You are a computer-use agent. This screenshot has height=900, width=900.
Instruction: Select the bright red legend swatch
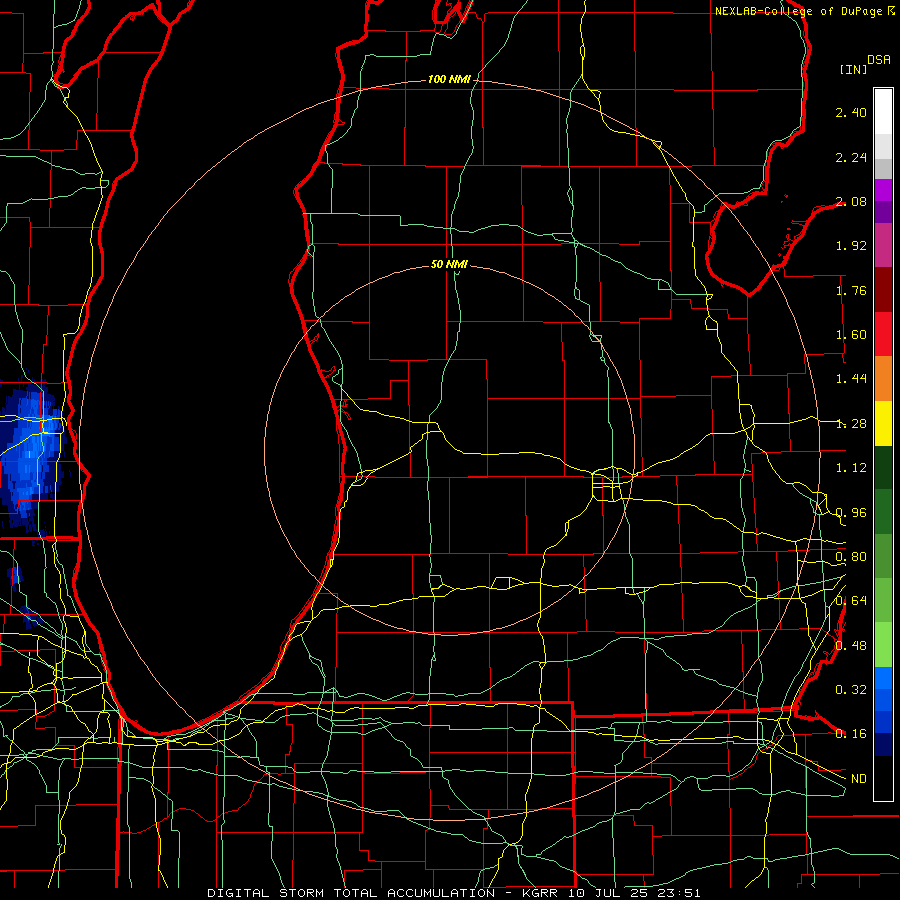(883, 334)
